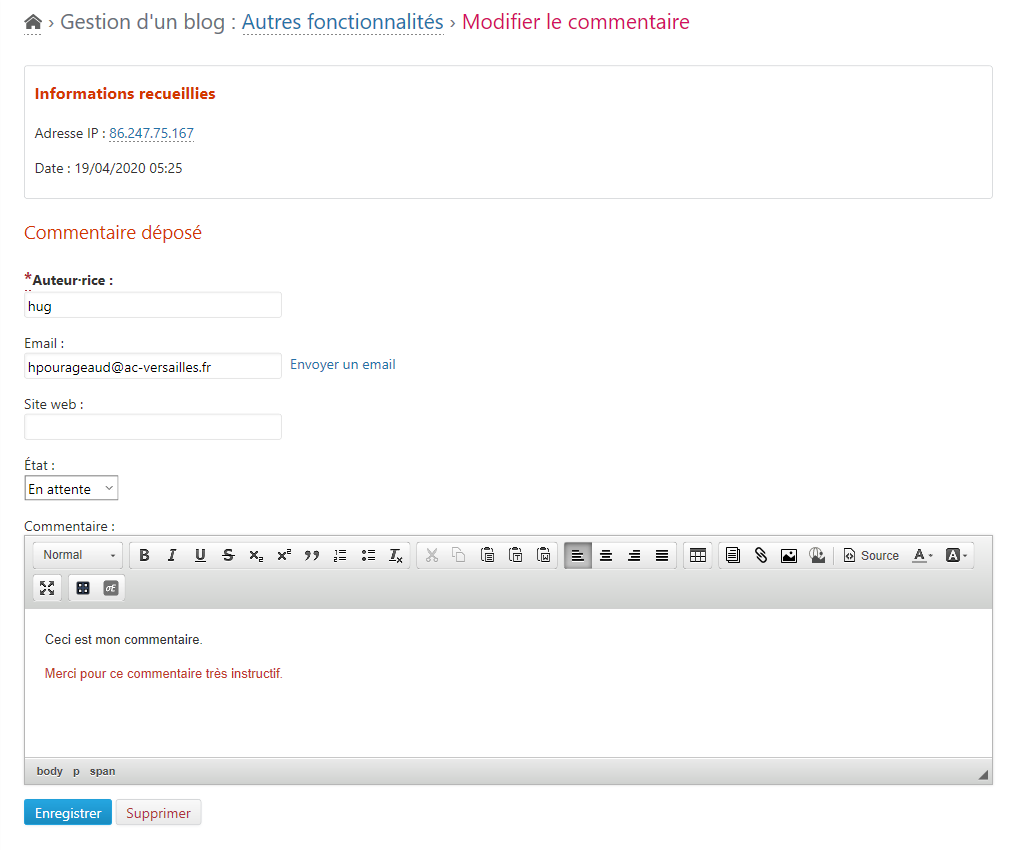Go to Autres fonctionnalités in the breadcrumb
Viewport: 1014px width, 850px height.
click(342, 22)
